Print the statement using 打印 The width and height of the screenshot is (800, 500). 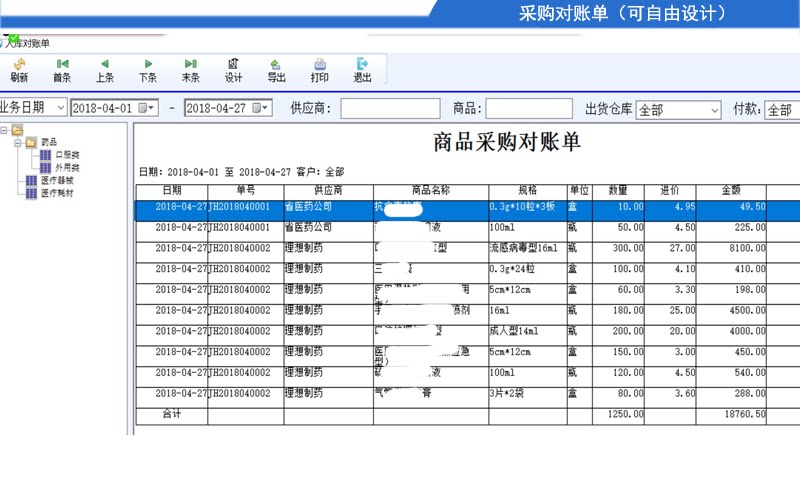319,70
